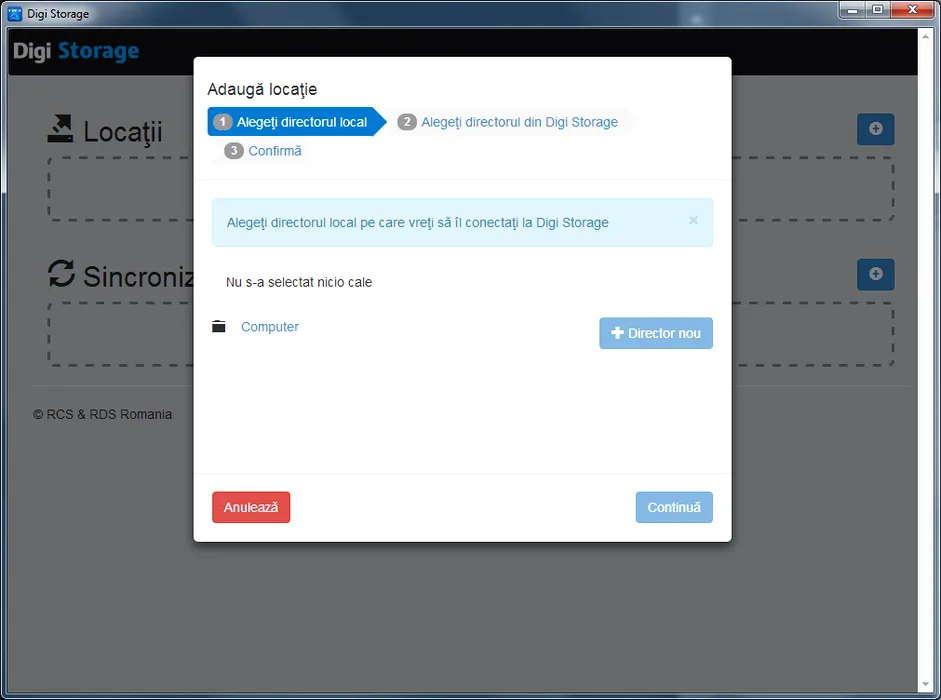Click the Sincronizări circular arrows icon

click(62, 274)
